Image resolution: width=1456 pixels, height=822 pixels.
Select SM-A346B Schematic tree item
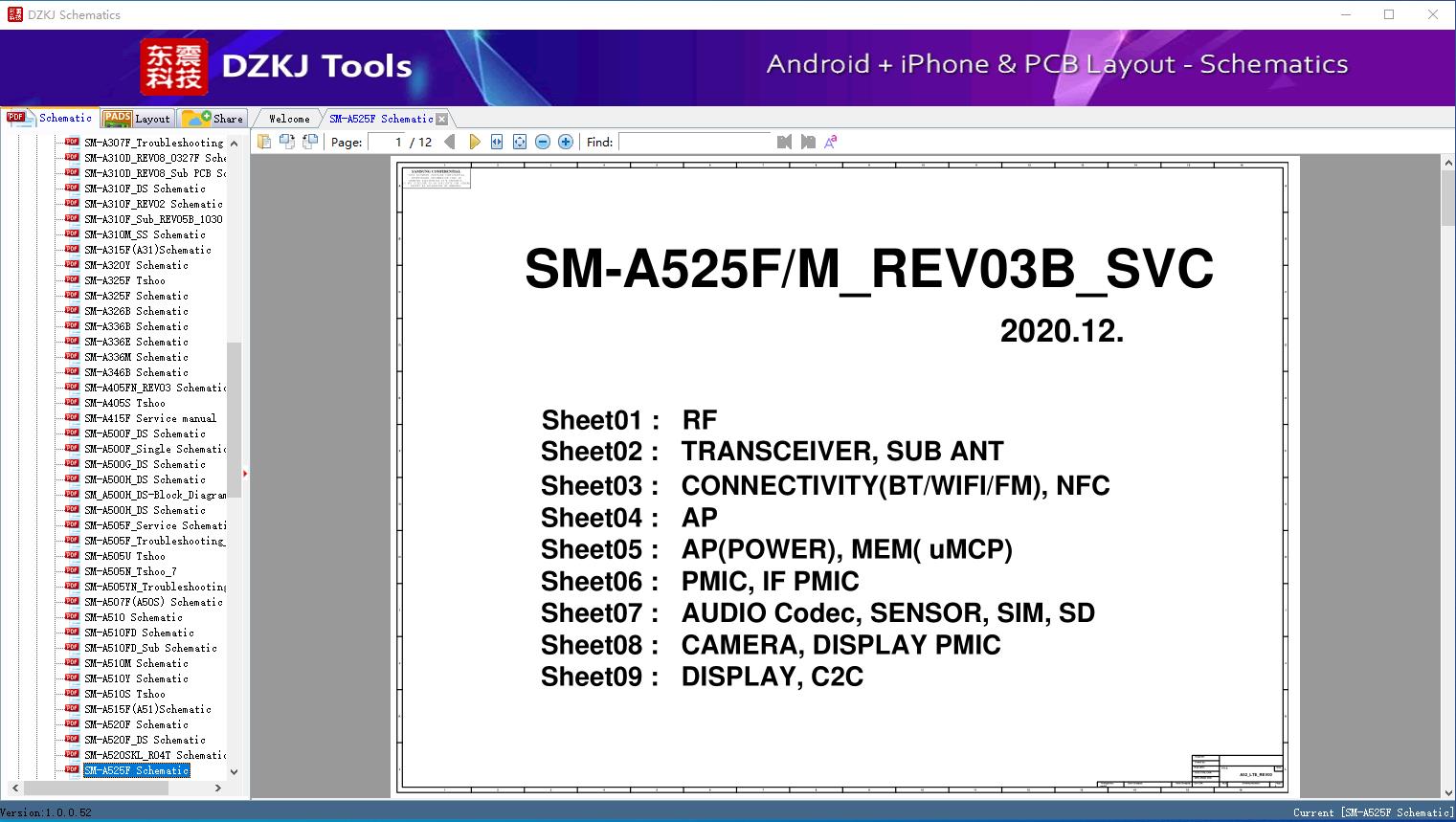tap(136, 372)
